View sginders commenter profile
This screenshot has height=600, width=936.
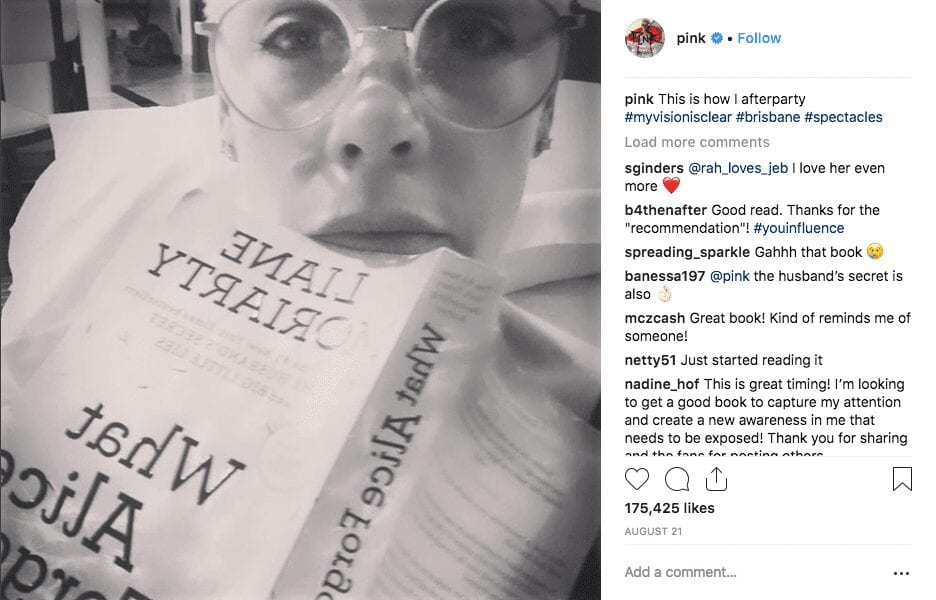[654, 168]
